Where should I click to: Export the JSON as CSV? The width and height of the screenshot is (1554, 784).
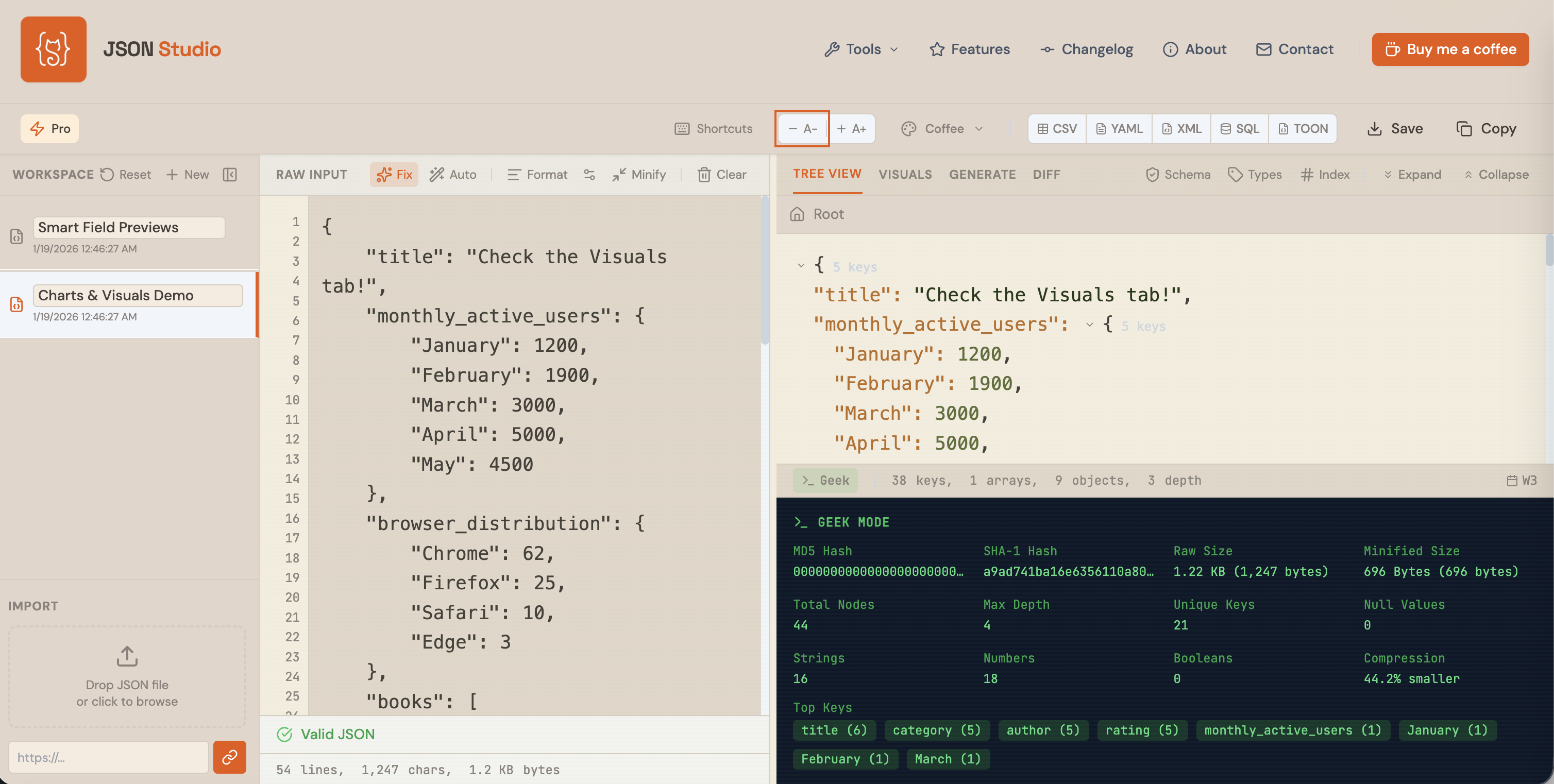coord(1056,128)
